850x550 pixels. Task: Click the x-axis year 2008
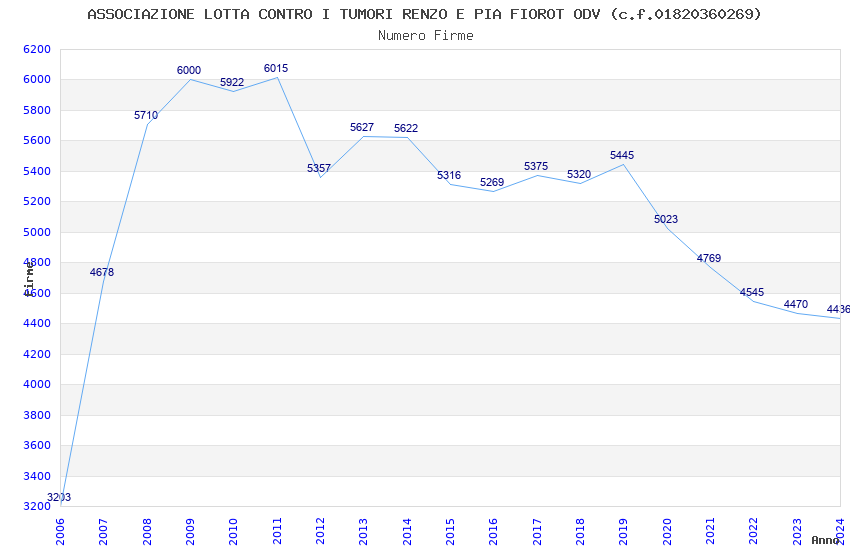[x=147, y=532]
